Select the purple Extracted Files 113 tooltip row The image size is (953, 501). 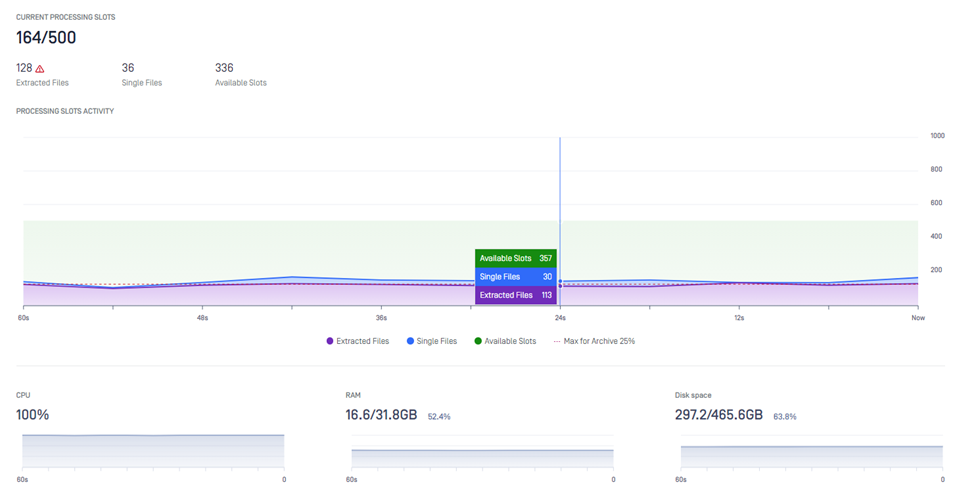point(515,295)
